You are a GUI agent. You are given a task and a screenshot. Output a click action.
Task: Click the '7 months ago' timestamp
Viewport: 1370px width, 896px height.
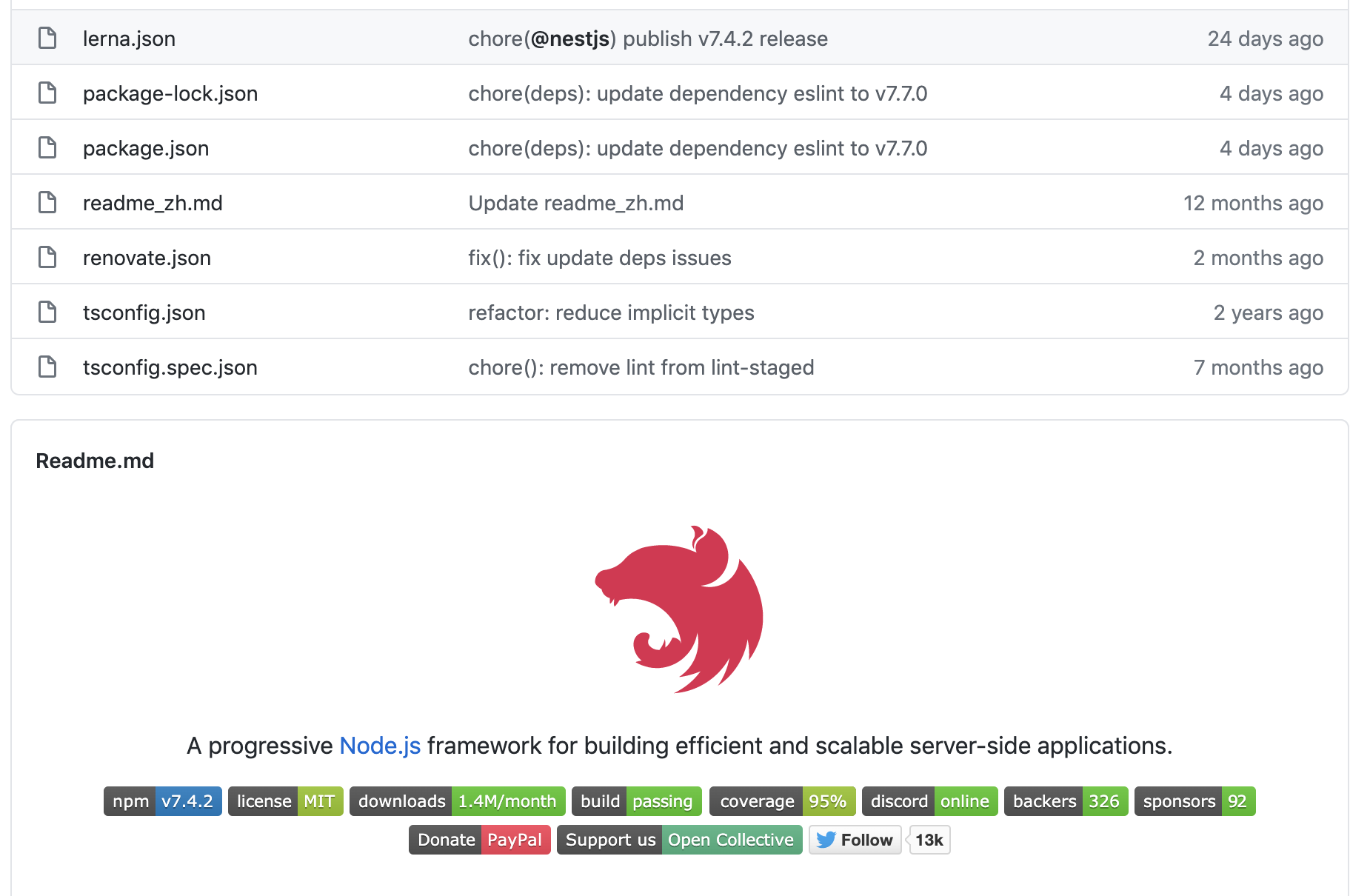tap(1259, 367)
